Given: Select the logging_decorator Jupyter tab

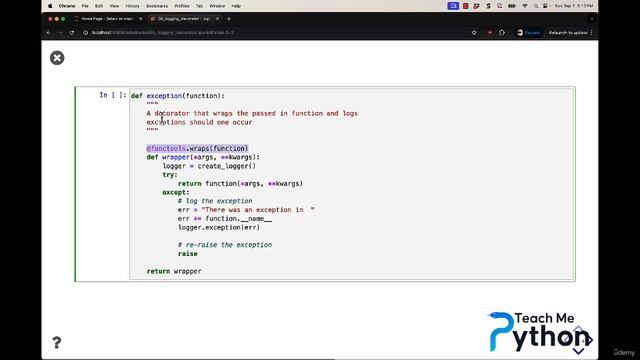Looking at the screenshot, I should [184, 19].
